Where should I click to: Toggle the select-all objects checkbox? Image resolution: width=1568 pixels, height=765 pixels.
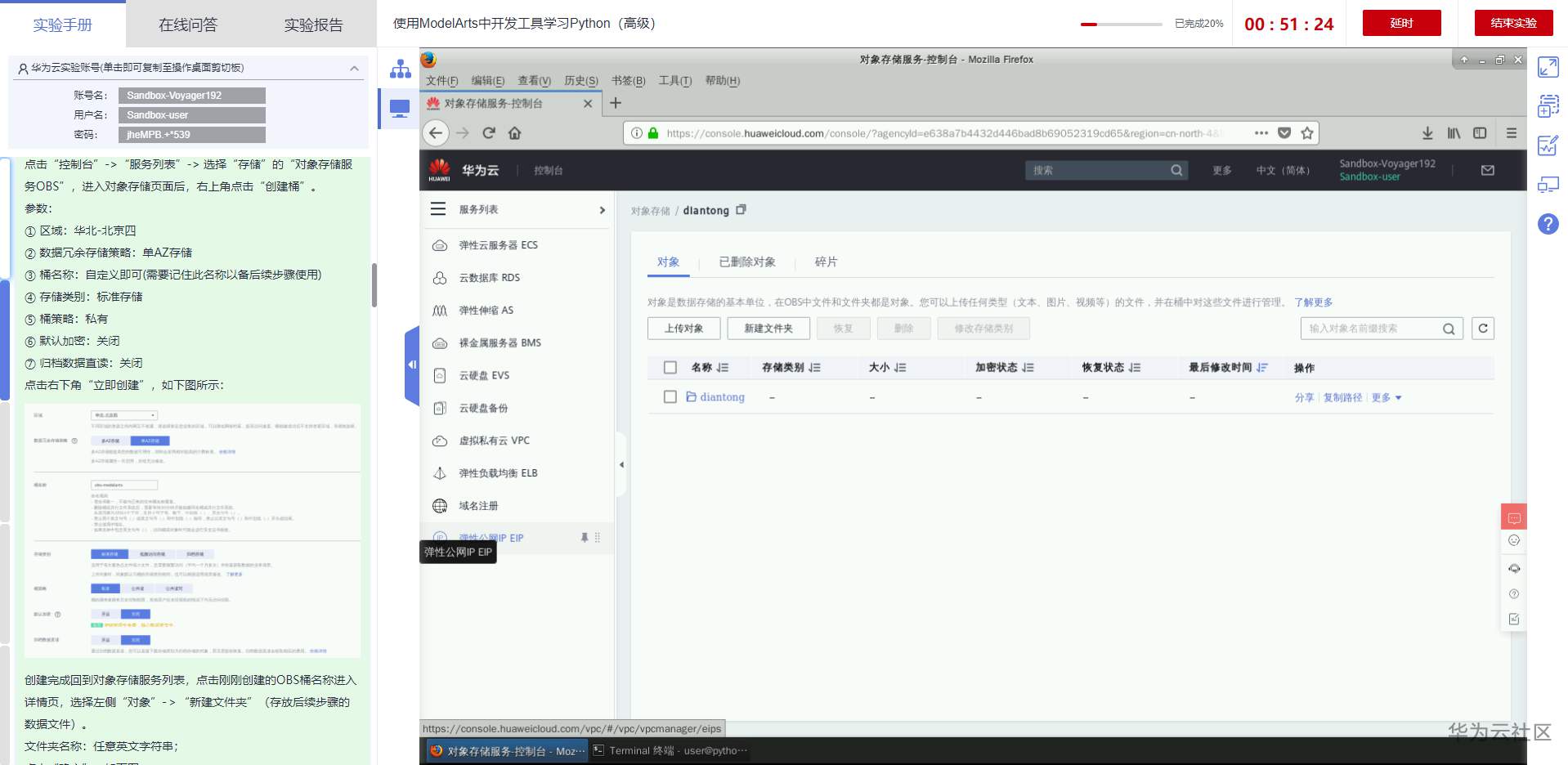(x=670, y=368)
